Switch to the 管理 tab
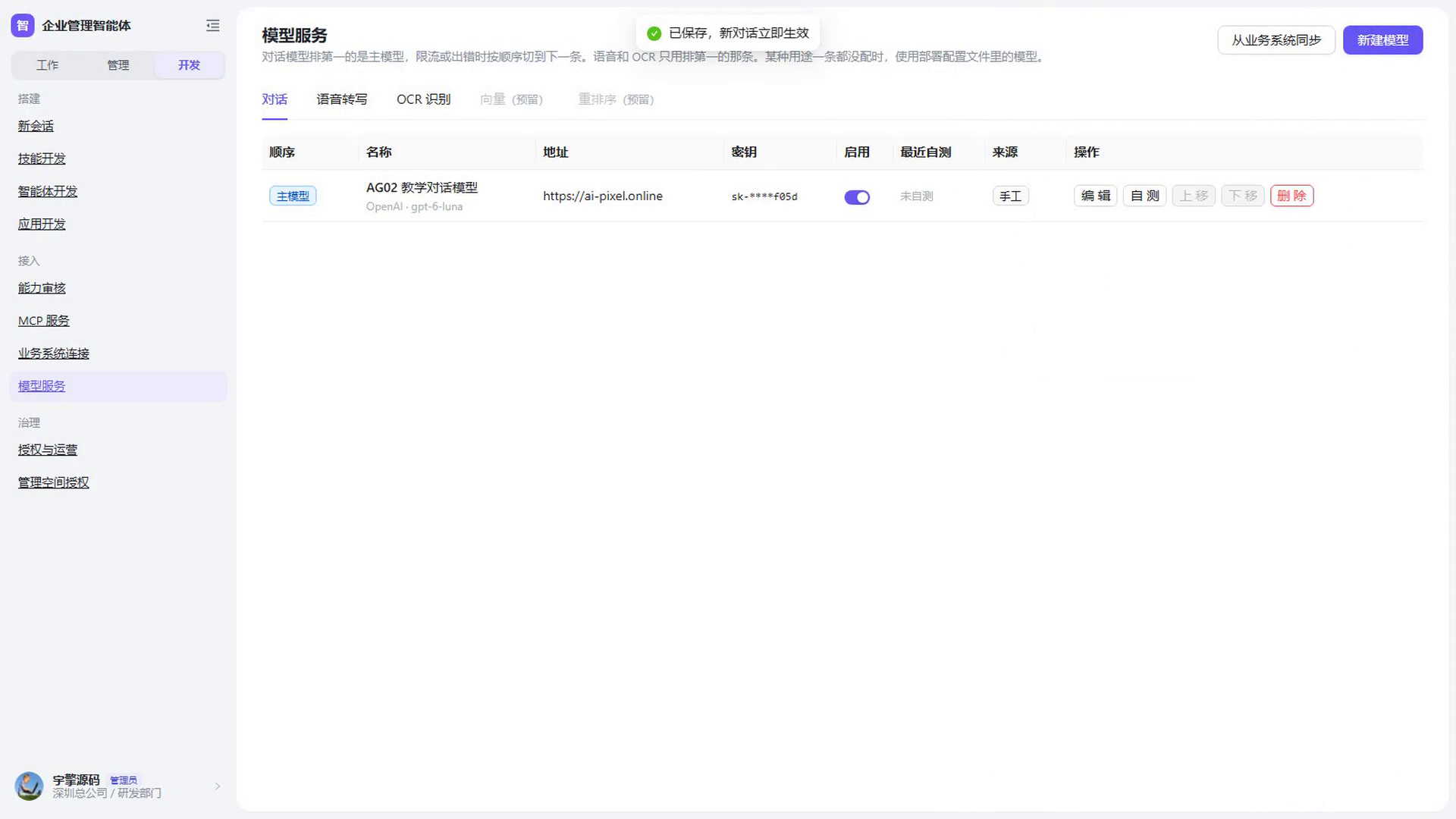The image size is (1456, 819). coord(118,65)
